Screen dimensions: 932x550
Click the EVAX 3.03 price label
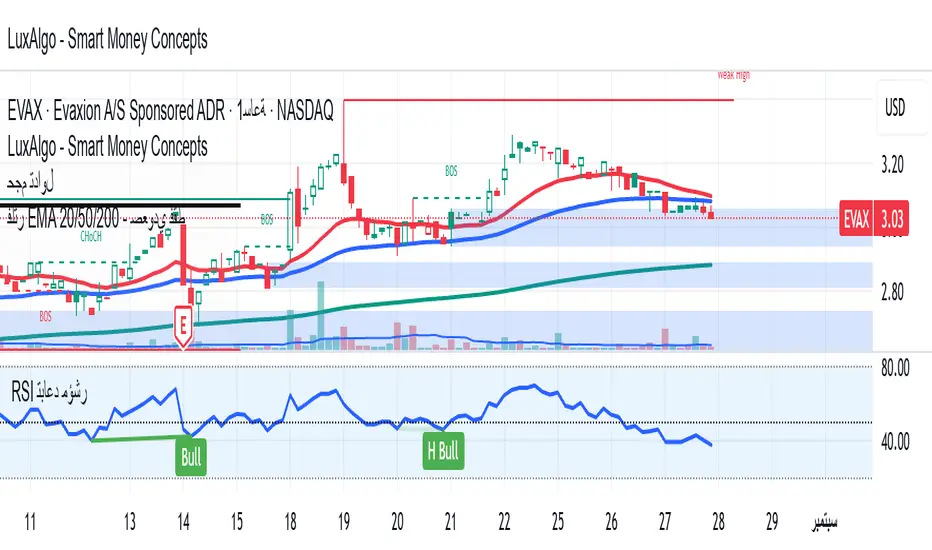click(874, 219)
